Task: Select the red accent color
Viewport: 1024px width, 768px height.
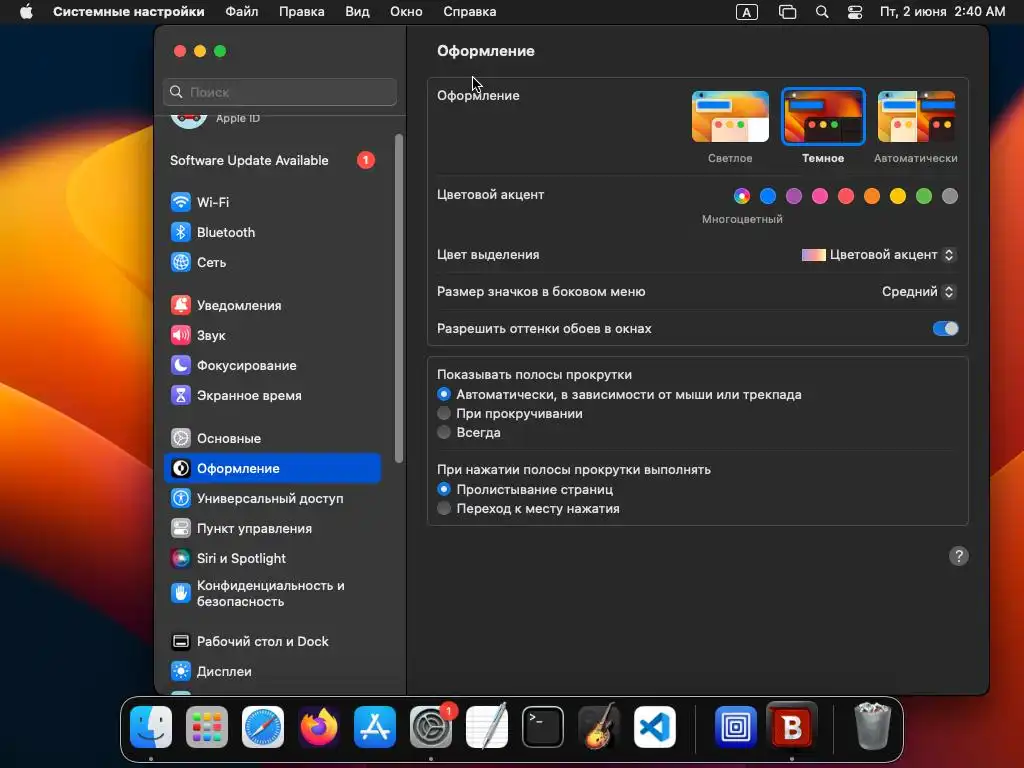Action: [x=846, y=196]
